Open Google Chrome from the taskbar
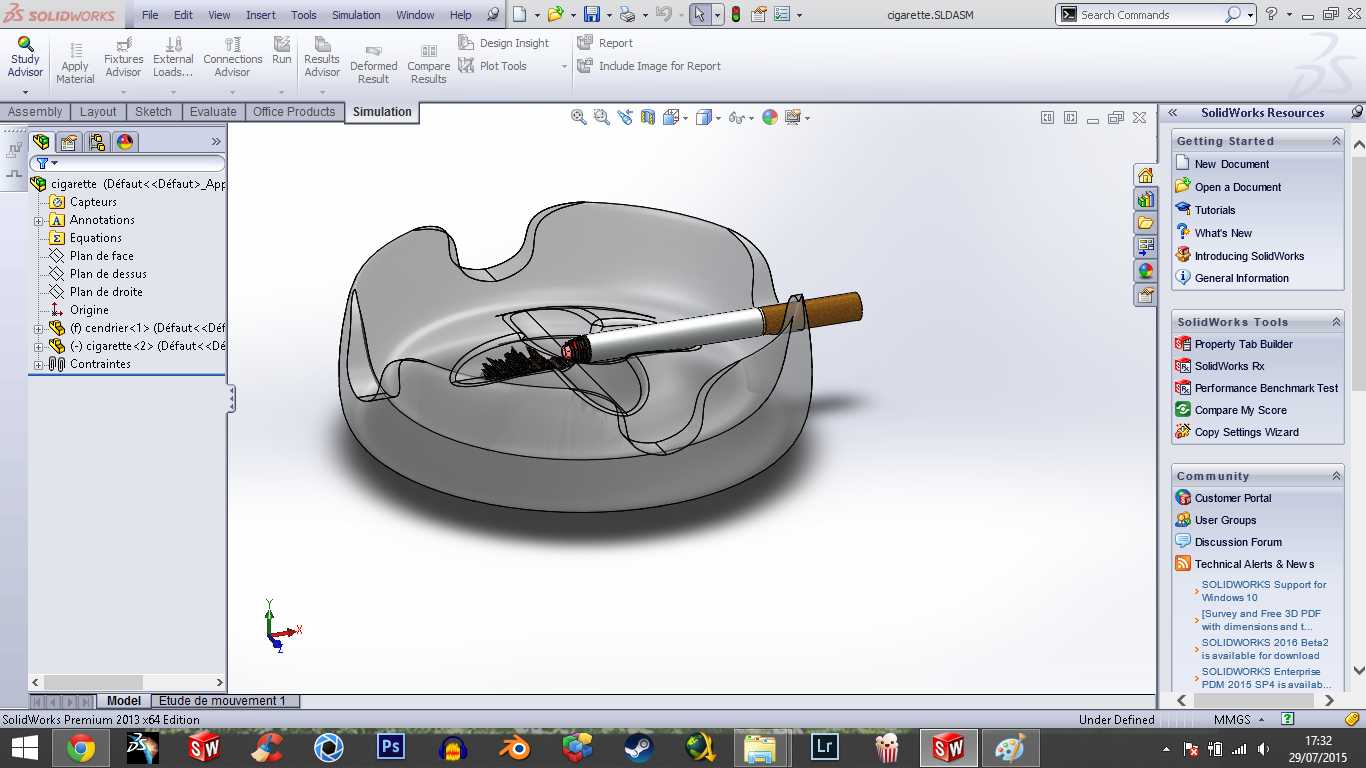The height and width of the screenshot is (768, 1366). pos(81,747)
